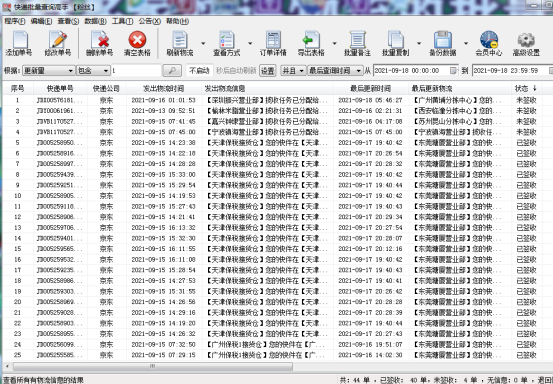Open 高级设置 advanced settings gear
The width and height of the screenshot is (553, 384).
(x=526, y=43)
